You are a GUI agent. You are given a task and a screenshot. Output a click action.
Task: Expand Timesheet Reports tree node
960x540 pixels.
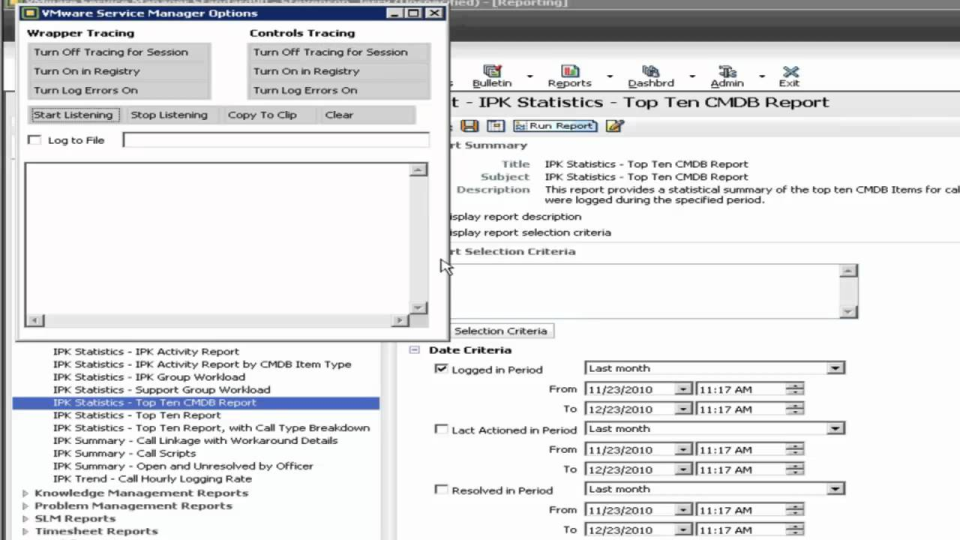[x=25, y=531]
